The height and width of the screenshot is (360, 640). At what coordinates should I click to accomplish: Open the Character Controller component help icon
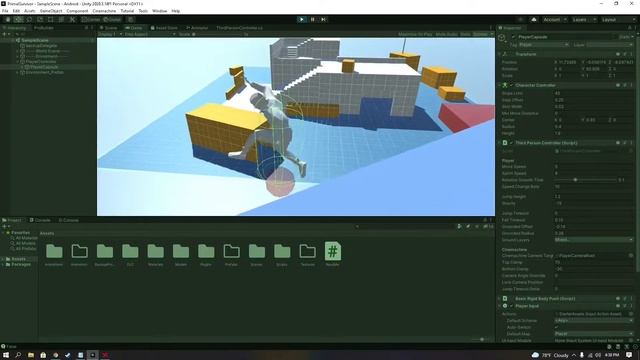coord(618,85)
